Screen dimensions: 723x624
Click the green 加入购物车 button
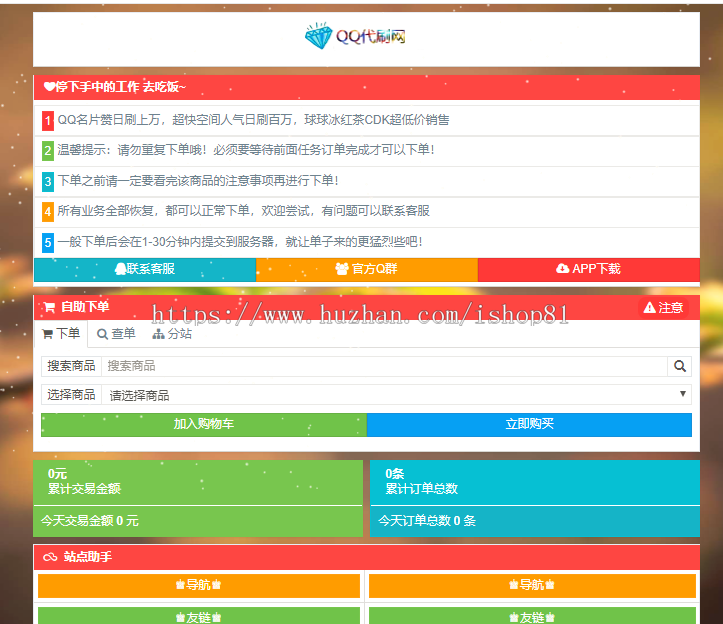click(x=204, y=424)
